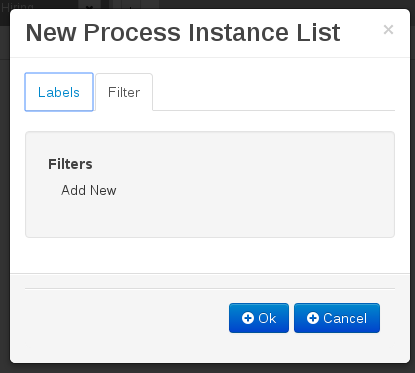
Task: Click empty space right of Filter tab
Action: (x=273, y=92)
